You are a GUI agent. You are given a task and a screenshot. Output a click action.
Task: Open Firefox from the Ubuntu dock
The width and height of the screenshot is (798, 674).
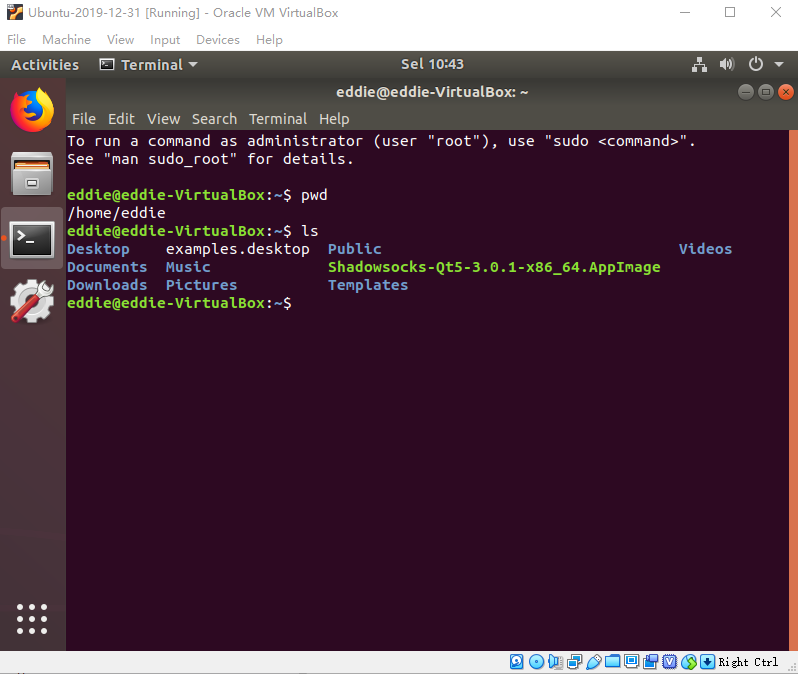32,110
